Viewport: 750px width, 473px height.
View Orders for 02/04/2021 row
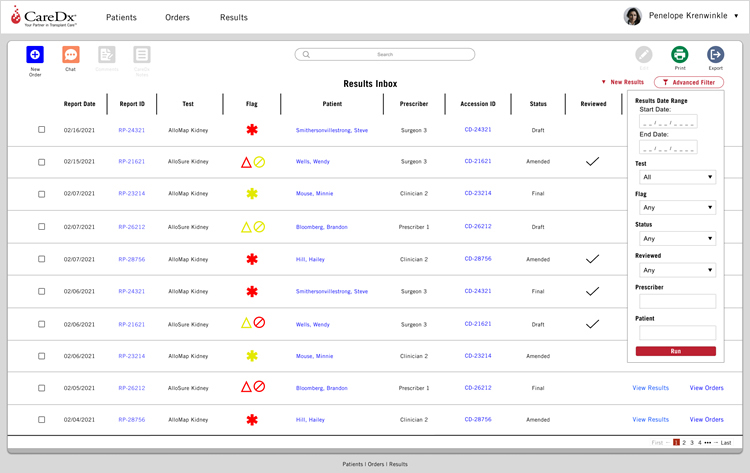706,419
